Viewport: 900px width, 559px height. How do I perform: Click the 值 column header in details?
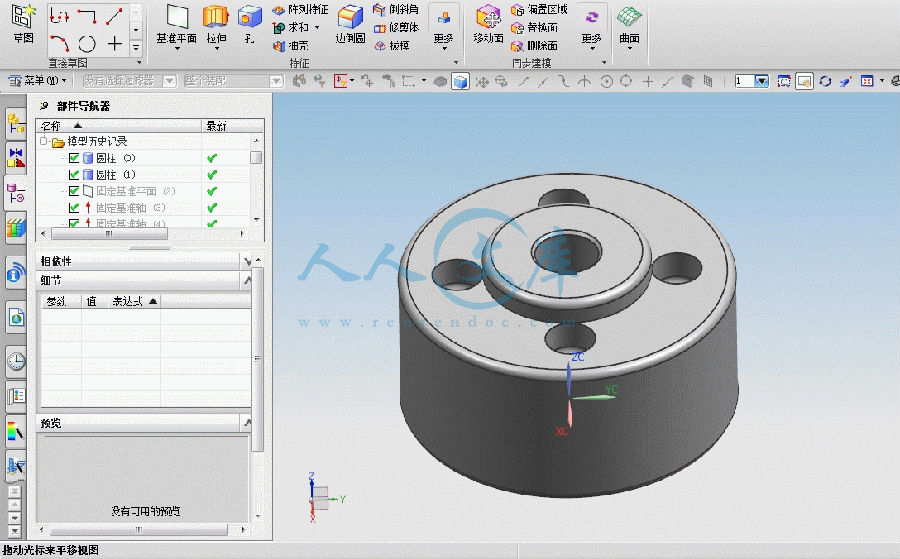(95, 301)
